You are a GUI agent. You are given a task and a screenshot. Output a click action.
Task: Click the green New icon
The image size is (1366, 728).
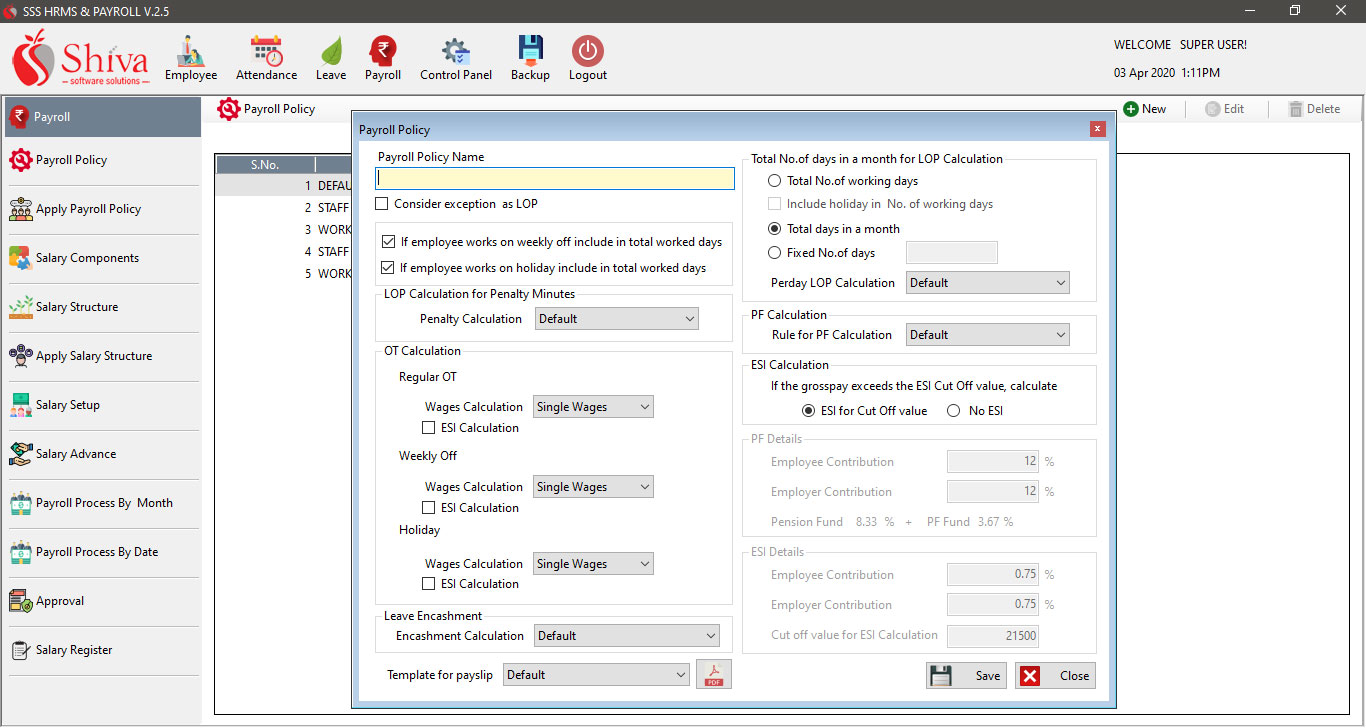(x=1131, y=109)
